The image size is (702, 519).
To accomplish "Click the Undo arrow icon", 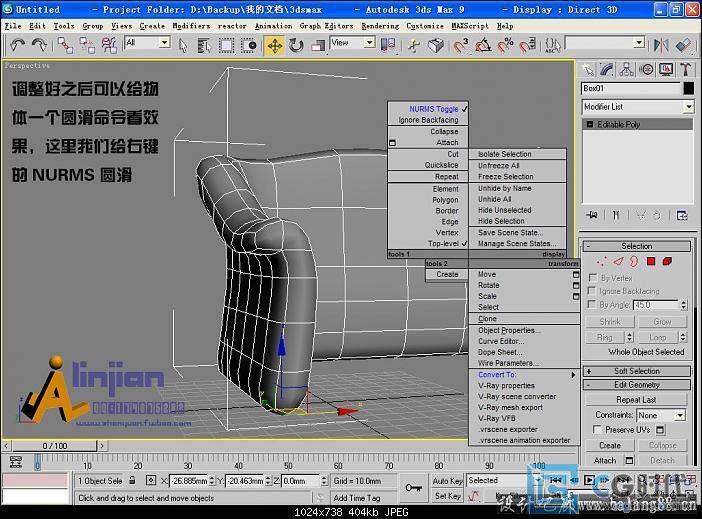I will point(17,45).
